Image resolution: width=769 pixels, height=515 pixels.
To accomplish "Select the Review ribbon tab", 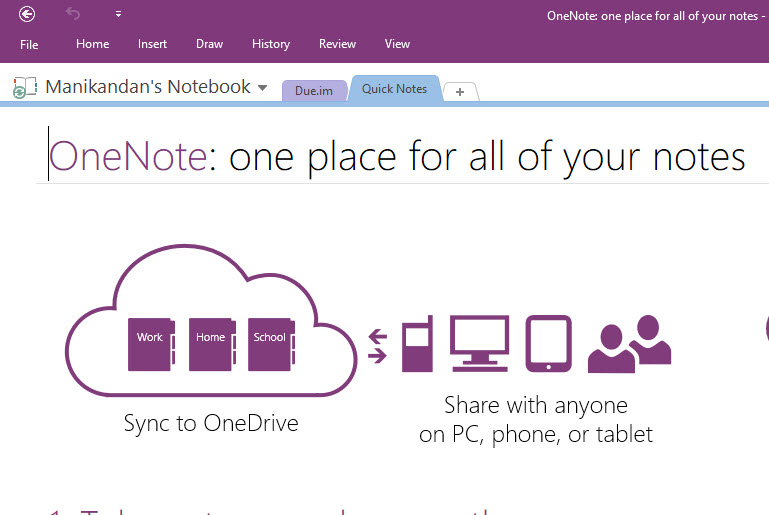I will coord(337,44).
